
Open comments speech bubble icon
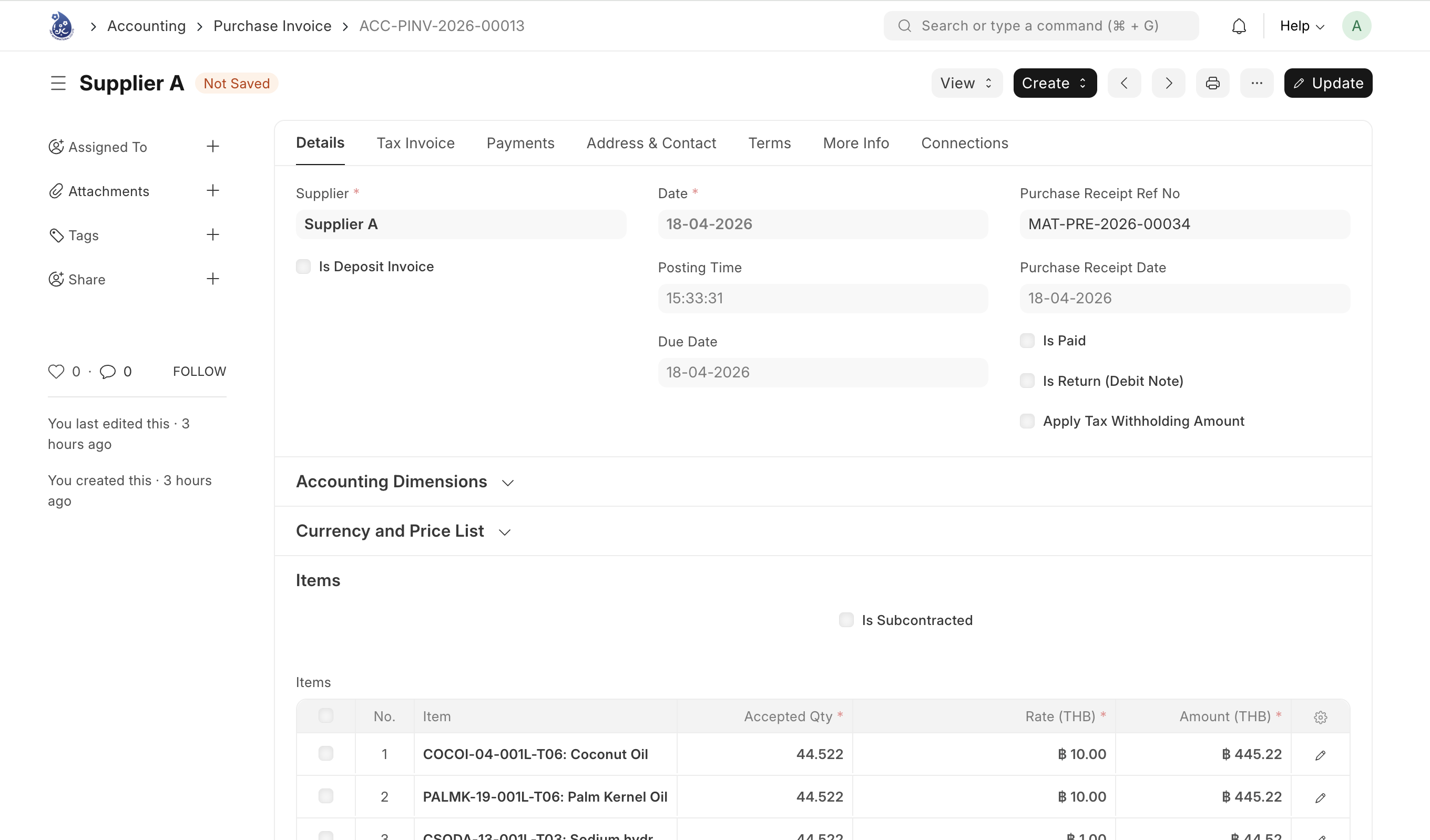coord(108,371)
